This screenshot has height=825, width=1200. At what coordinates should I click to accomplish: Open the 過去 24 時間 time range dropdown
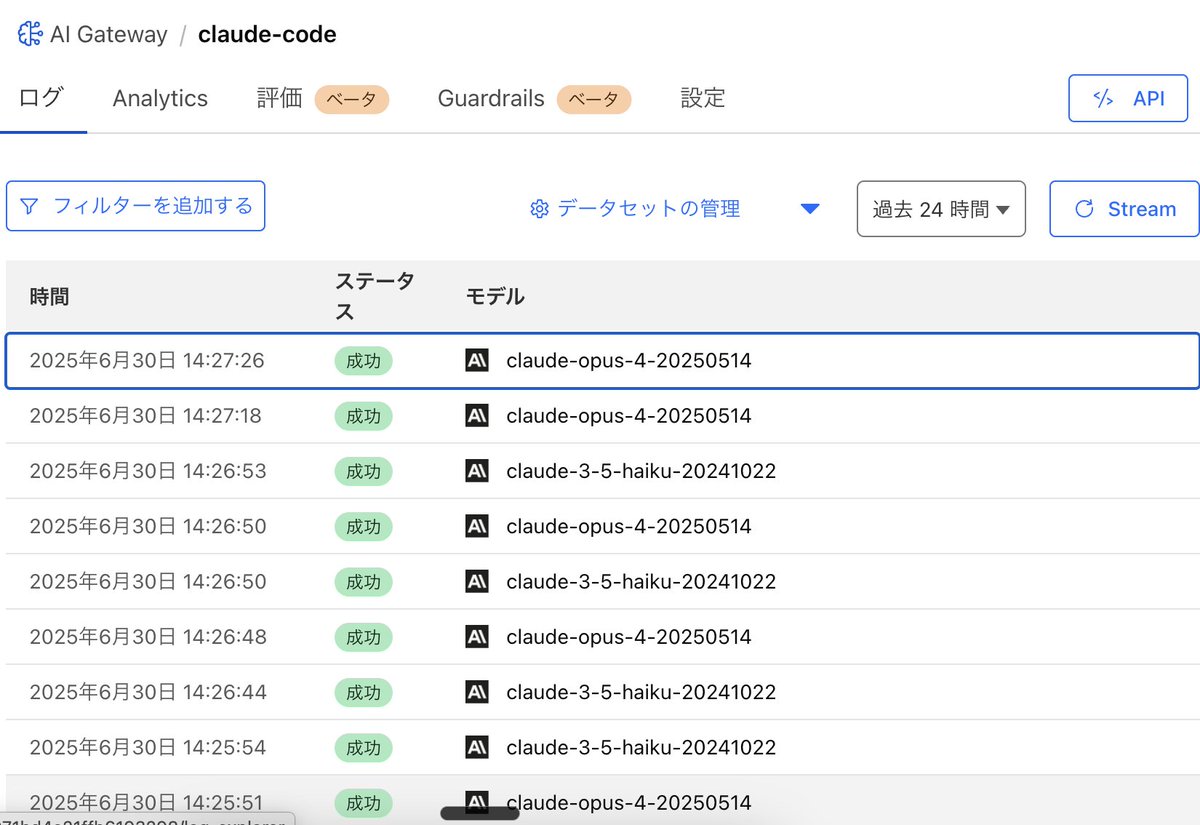(x=941, y=209)
